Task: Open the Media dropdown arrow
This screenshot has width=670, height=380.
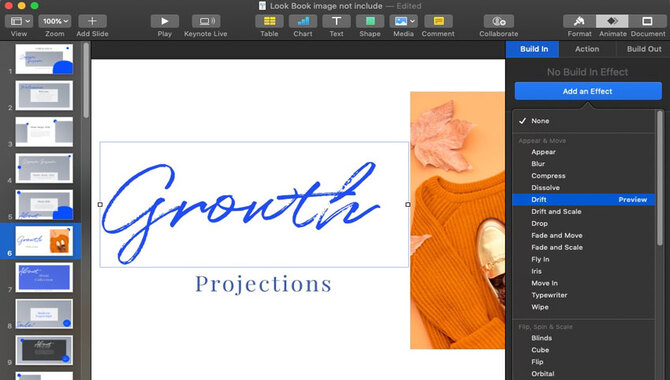Action: [x=412, y=21]
